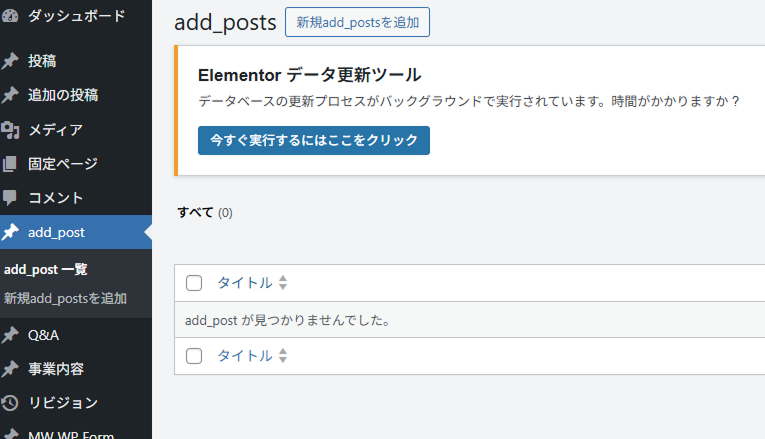The image size is (765, 439).
Task: Click the 今すぐ実行するにはここをクリック button
Action: [314, 140]
